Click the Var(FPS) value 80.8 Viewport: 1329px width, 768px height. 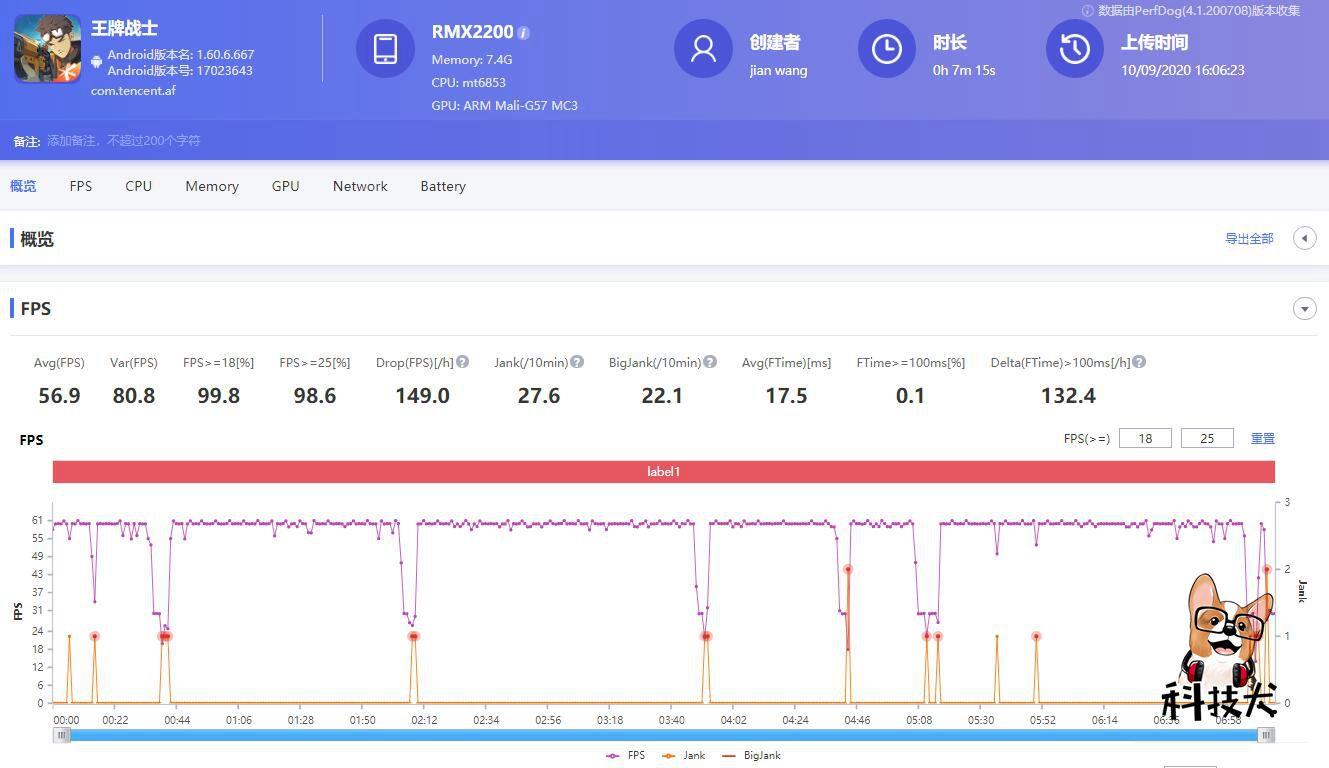[x=134, y=396]
